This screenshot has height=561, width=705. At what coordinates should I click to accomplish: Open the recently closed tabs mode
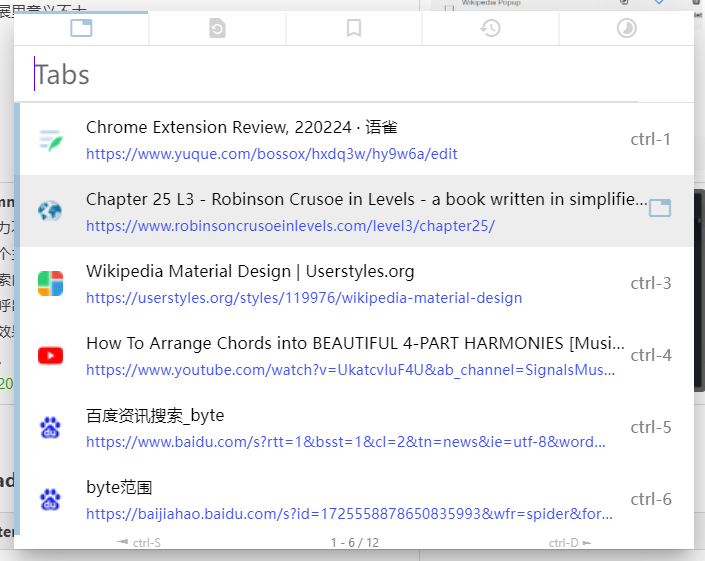(x=218, y=28)
